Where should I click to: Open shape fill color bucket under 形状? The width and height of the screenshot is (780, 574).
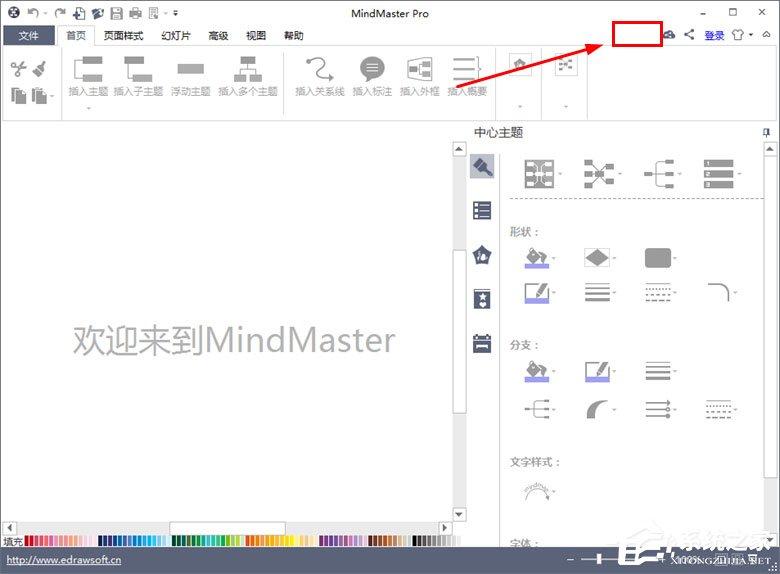[539, 258]
